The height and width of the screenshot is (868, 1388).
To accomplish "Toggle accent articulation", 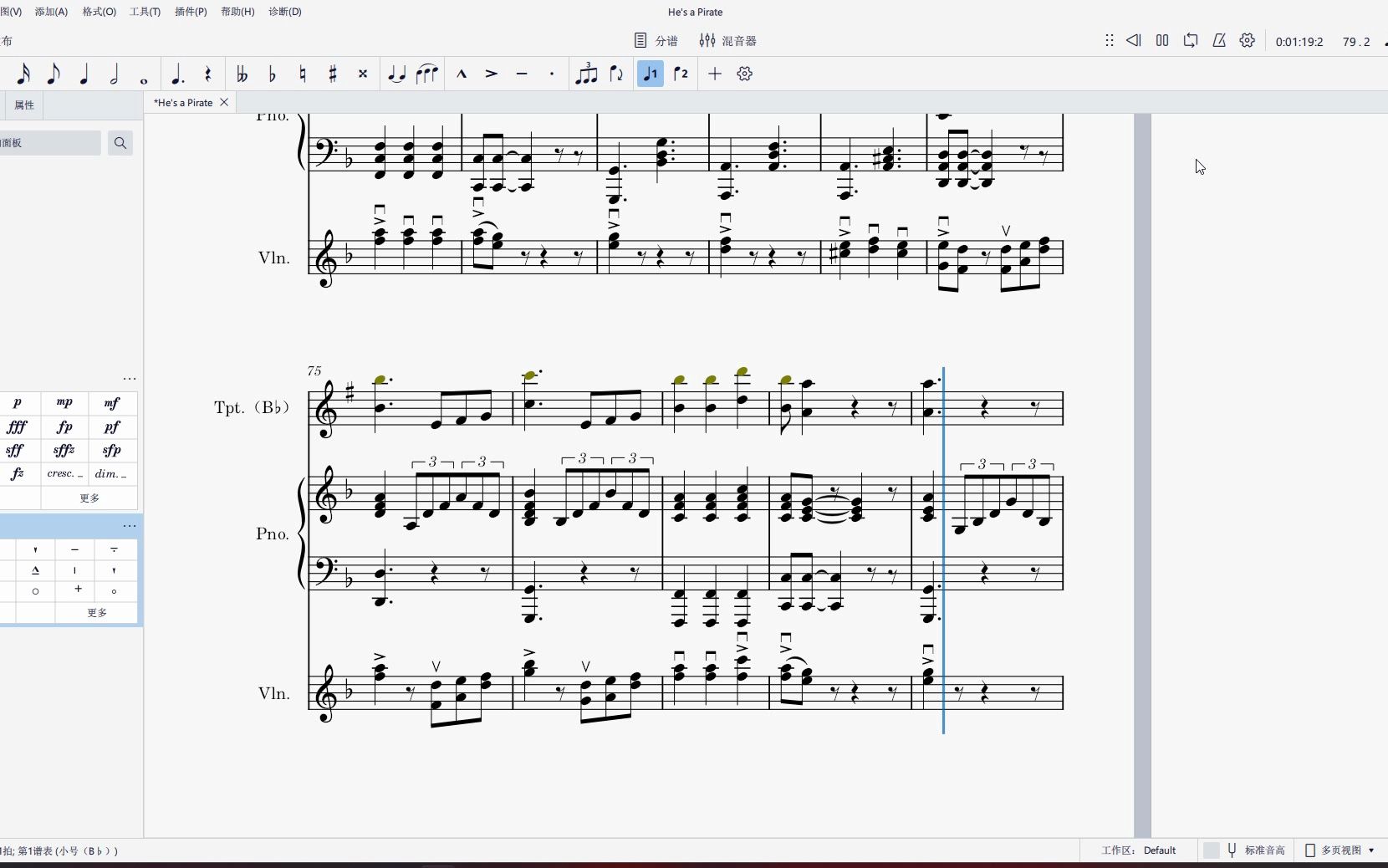I will 492,74.
